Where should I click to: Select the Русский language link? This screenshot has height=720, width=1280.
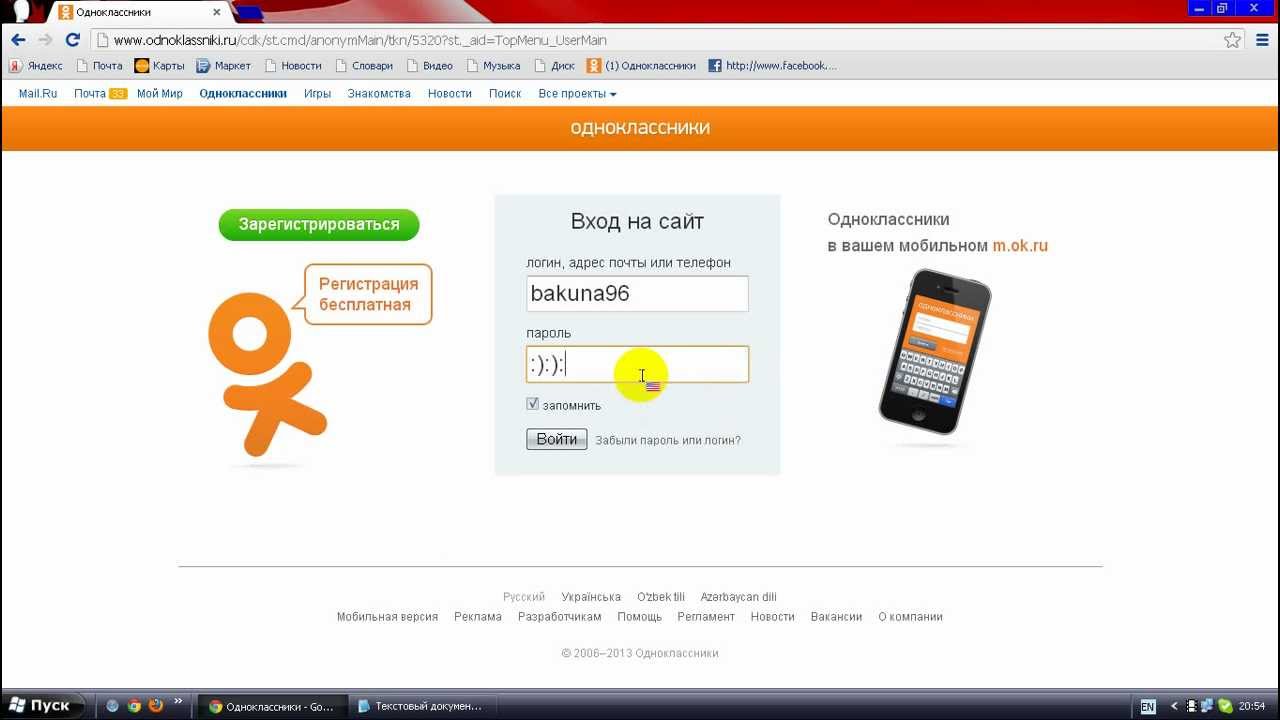[524, 597]
